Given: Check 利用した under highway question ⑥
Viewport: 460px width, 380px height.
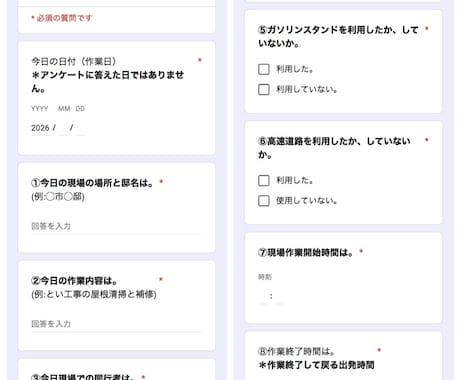Looking at the screenshot, I should coord(264,181).
